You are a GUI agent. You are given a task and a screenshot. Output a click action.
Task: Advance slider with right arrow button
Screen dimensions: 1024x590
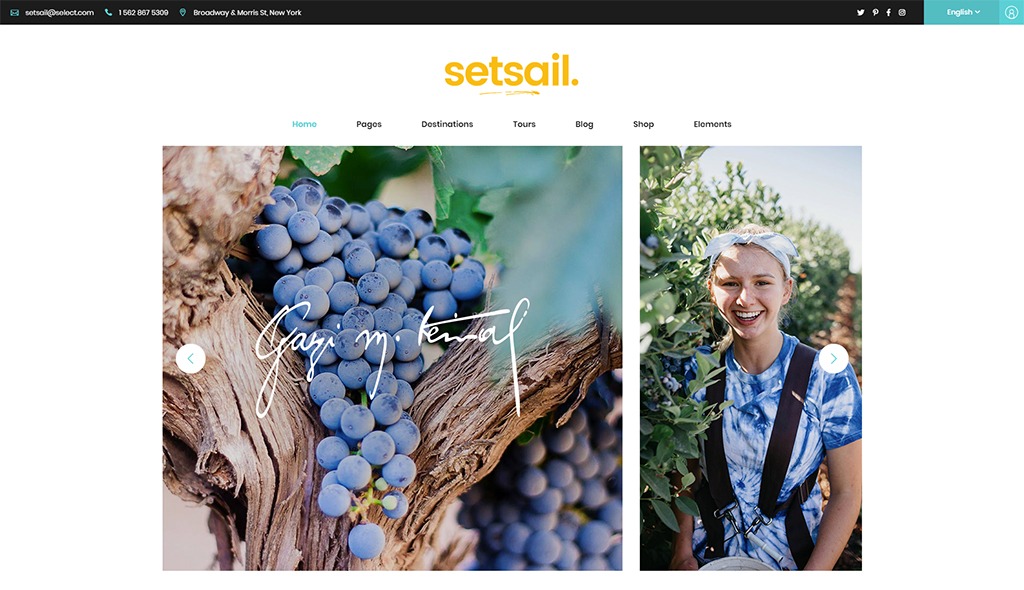pyautogui.click(x=833, y=358)
